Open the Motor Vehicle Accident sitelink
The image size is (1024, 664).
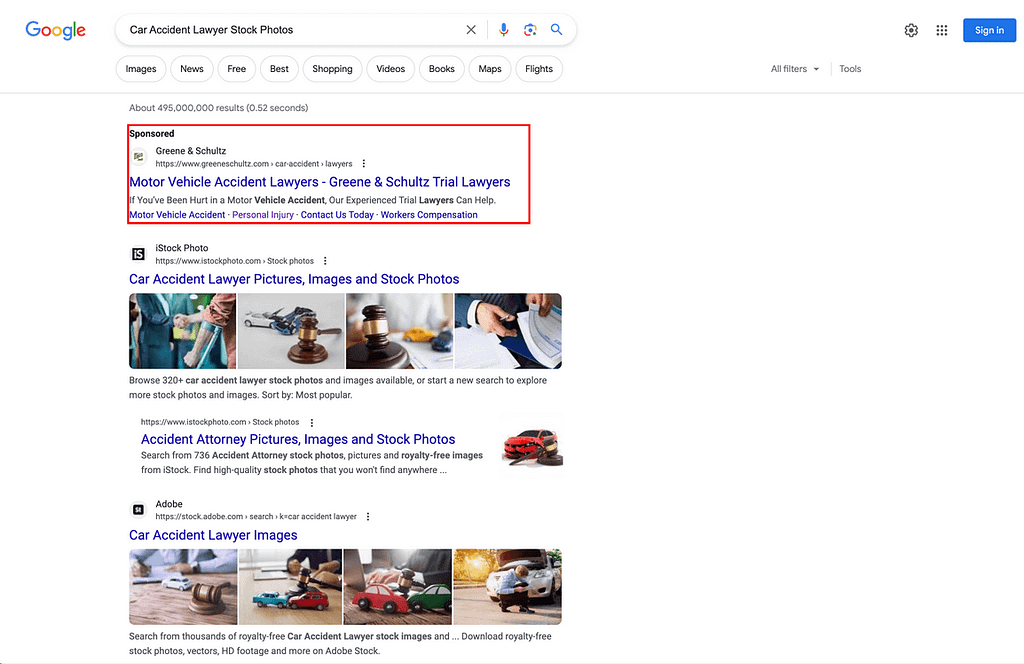pos(177,215)
